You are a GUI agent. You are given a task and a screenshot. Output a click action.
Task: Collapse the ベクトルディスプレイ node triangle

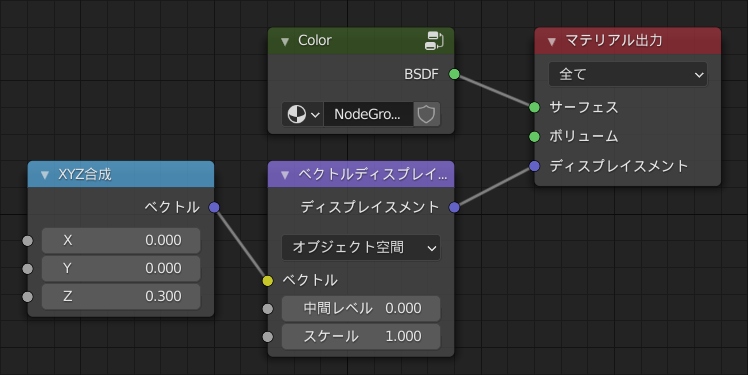(x=285, y=175)
